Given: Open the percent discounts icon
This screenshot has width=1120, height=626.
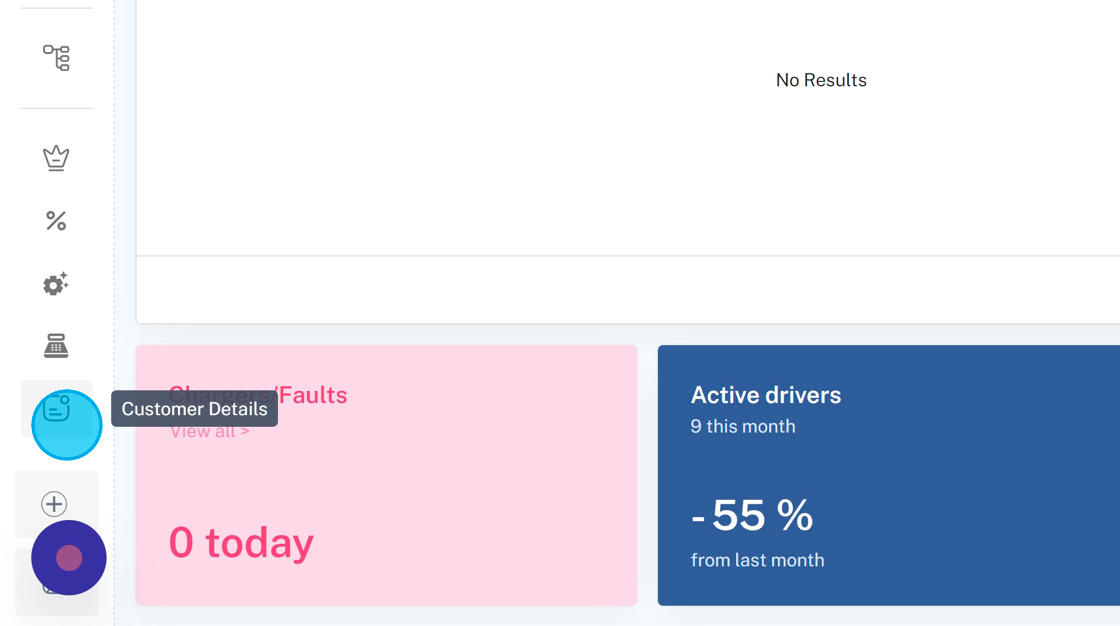Looking at the screenshot, I should pos(56,221).
